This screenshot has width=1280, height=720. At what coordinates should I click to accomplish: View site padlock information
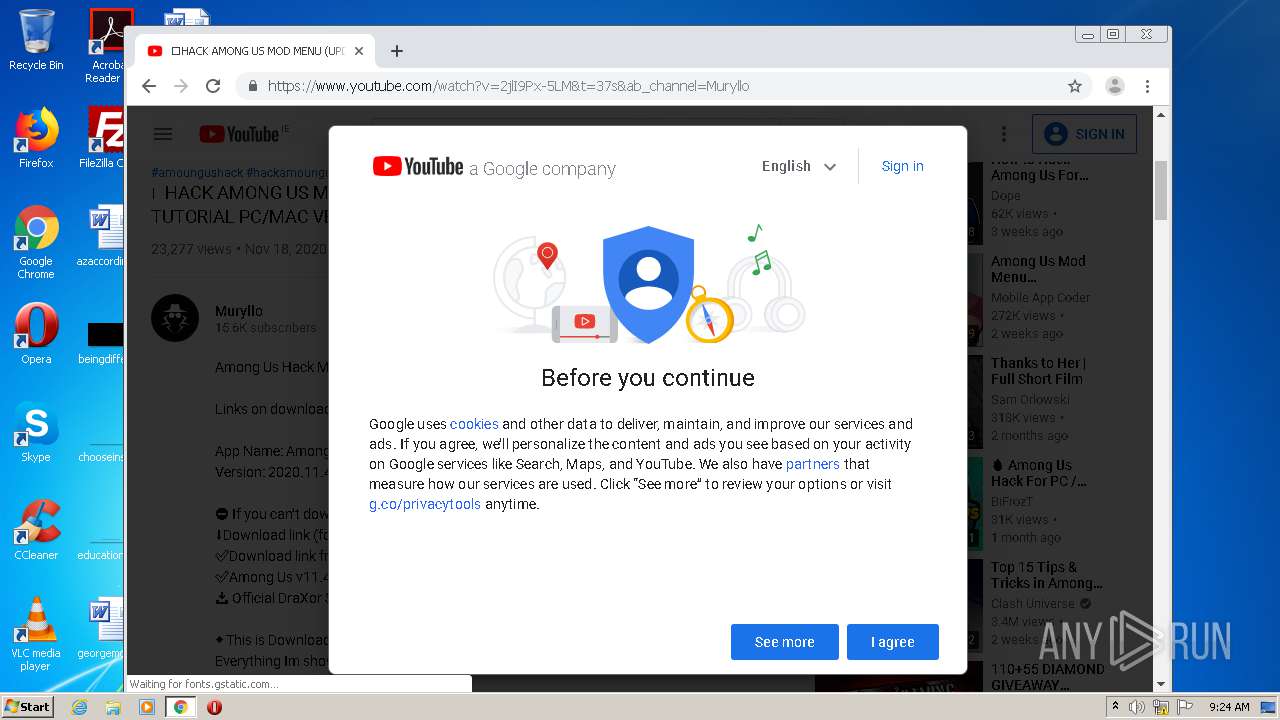pos(252,86)
